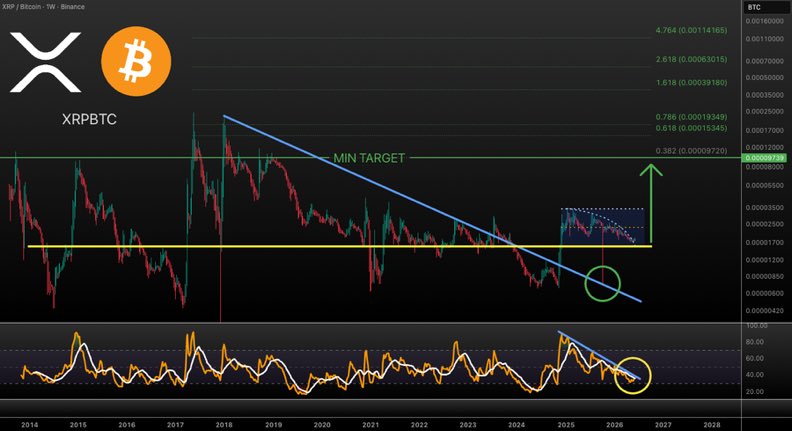Click price axis value 0.00002500
Viewport: 792px width, 431px height.
point(765,224)
